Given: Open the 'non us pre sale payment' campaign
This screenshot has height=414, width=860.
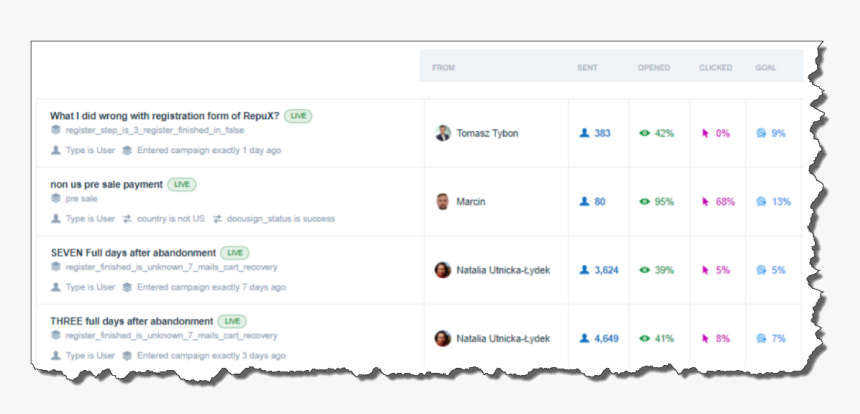Looking at the screenshot, I should click(x=106, y=184).
